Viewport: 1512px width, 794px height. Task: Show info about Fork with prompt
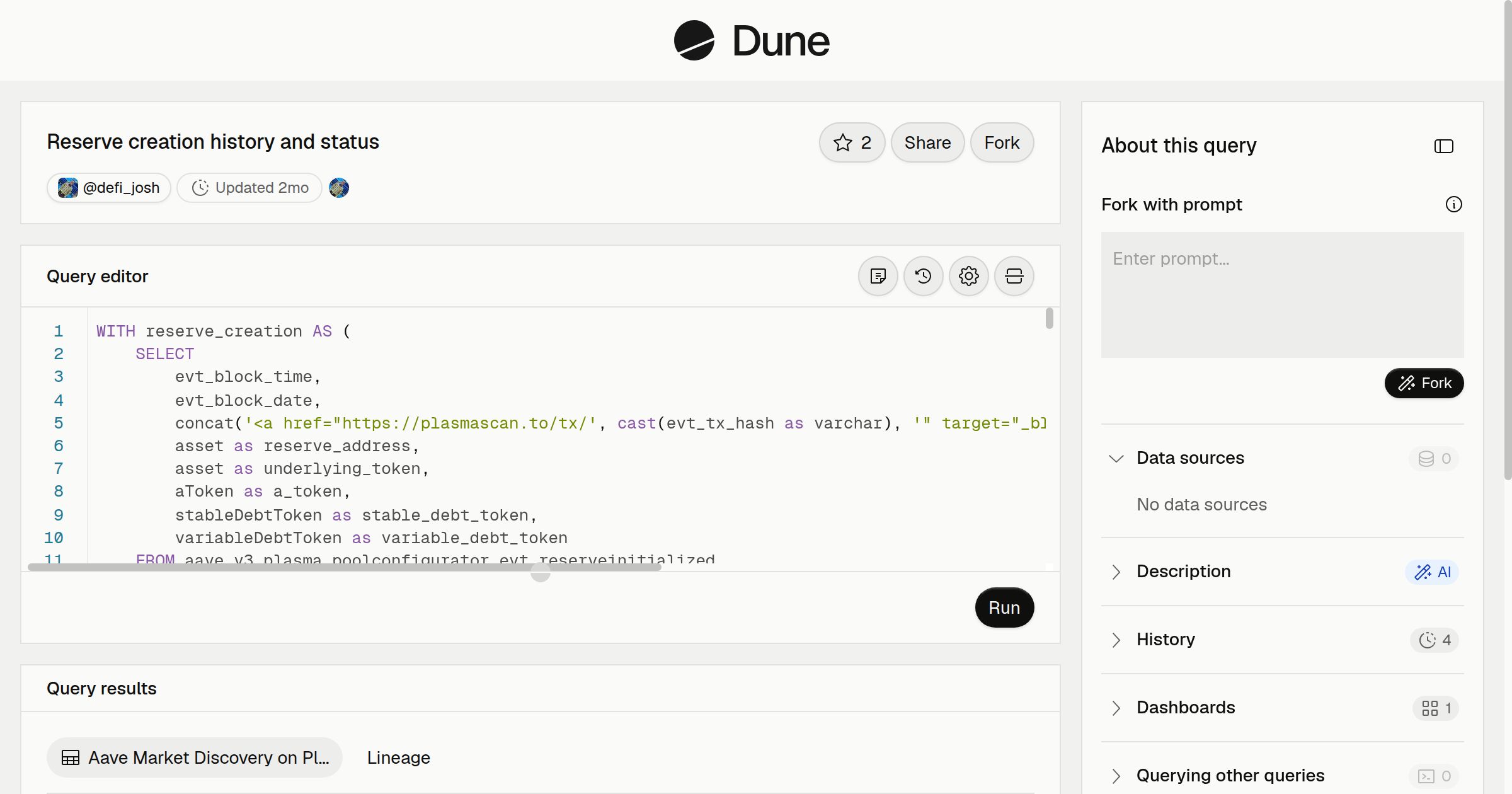1453,204
